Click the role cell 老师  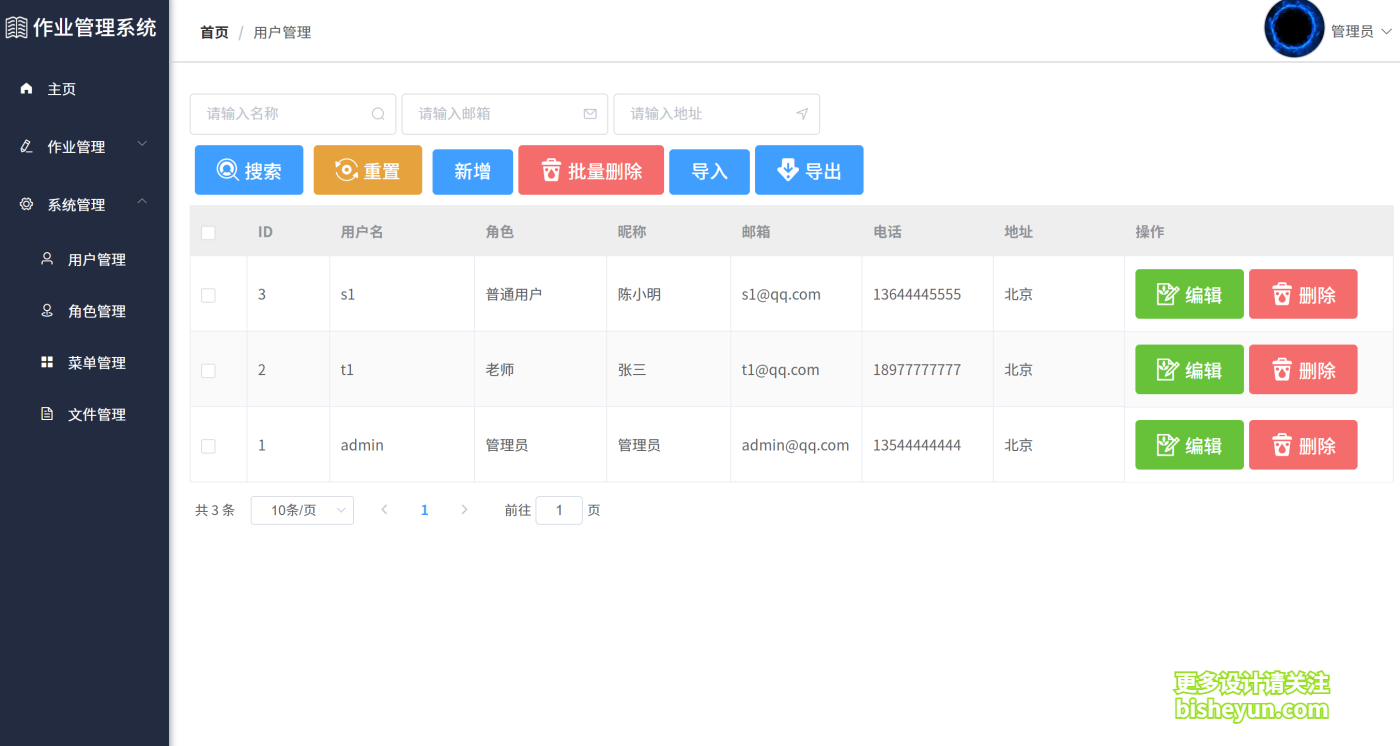tap(500, 369)
